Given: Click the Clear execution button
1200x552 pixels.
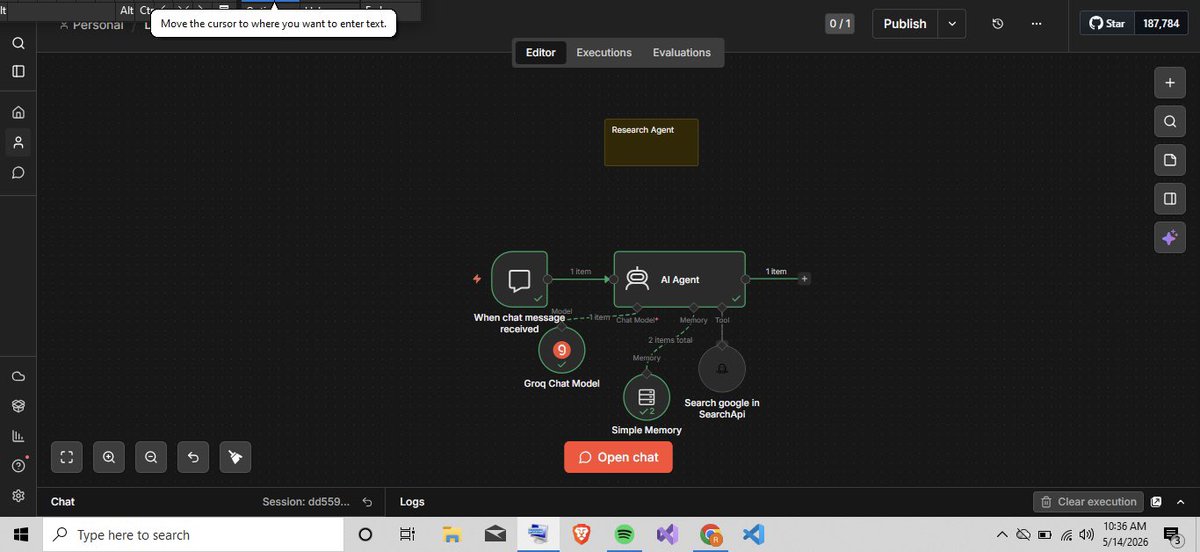Looking at the screenshot, I should pyautogui.click(x=1088, y=502).
